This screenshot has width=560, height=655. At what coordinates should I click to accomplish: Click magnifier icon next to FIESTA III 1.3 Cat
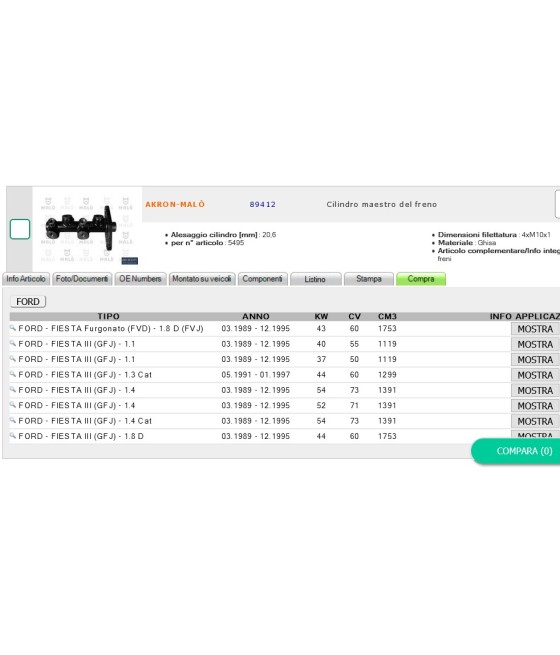[x=13, y=374]
